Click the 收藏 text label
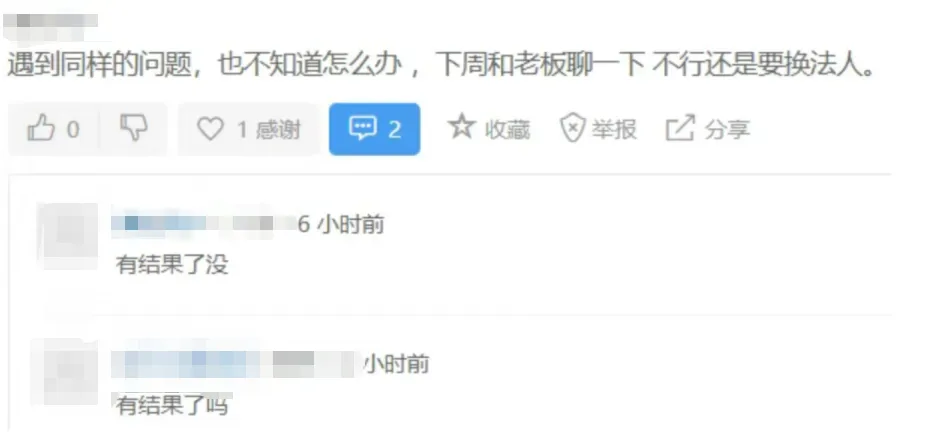 click(507, 130)
